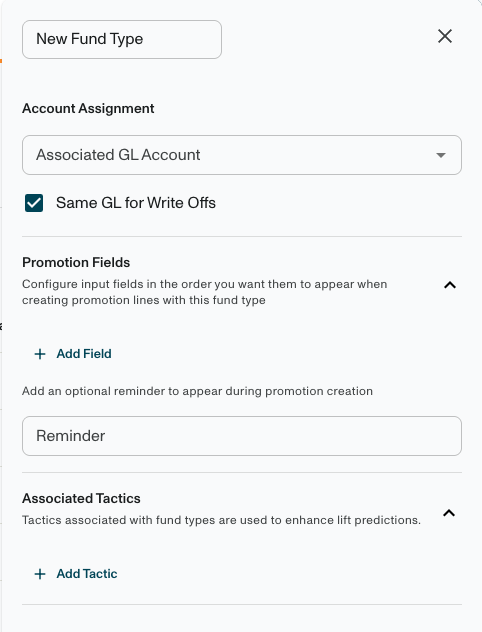The height and width of the screenshot is (632, 482).
Task: Uncheck the Same GL for Write Offs checkbox
Action: pyautogui.click(x=34, y=203)
